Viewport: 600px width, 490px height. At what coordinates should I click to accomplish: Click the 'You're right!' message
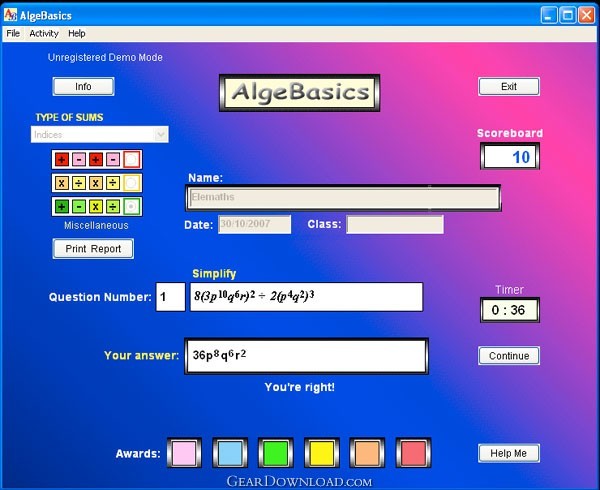300,387
